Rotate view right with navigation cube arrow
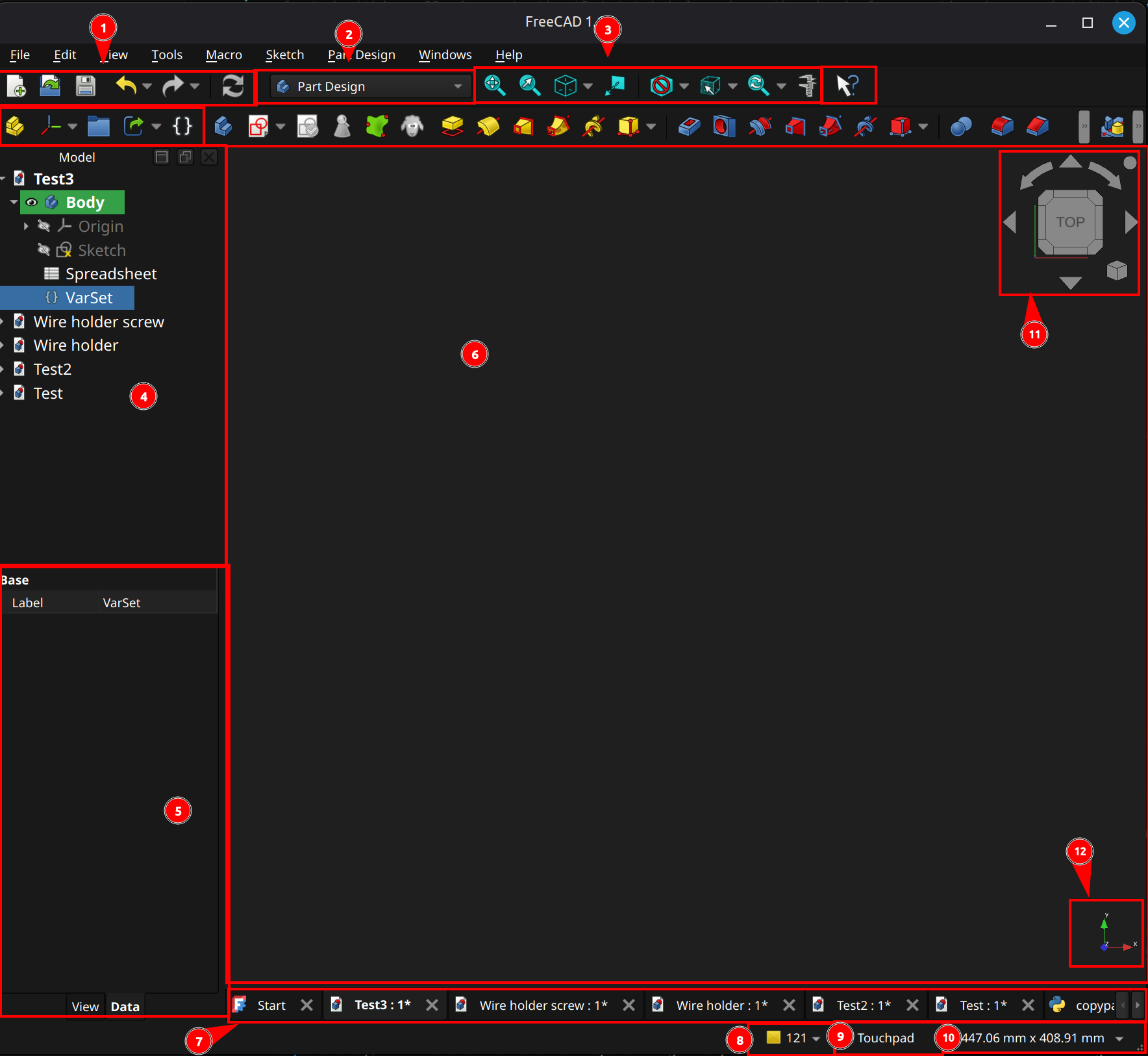Viewport: 1148px width, 1056px height. point(1131,222)
